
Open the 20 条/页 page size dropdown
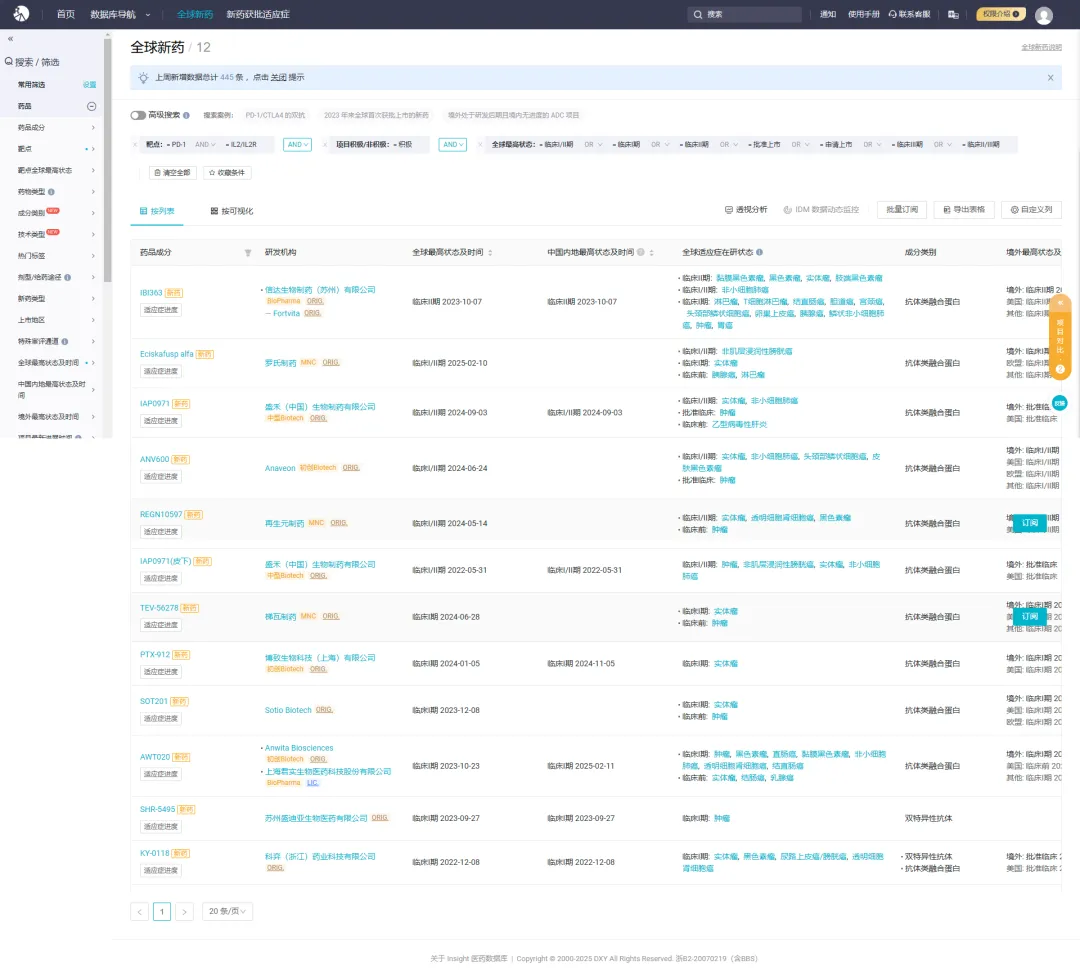coord(227,911)
